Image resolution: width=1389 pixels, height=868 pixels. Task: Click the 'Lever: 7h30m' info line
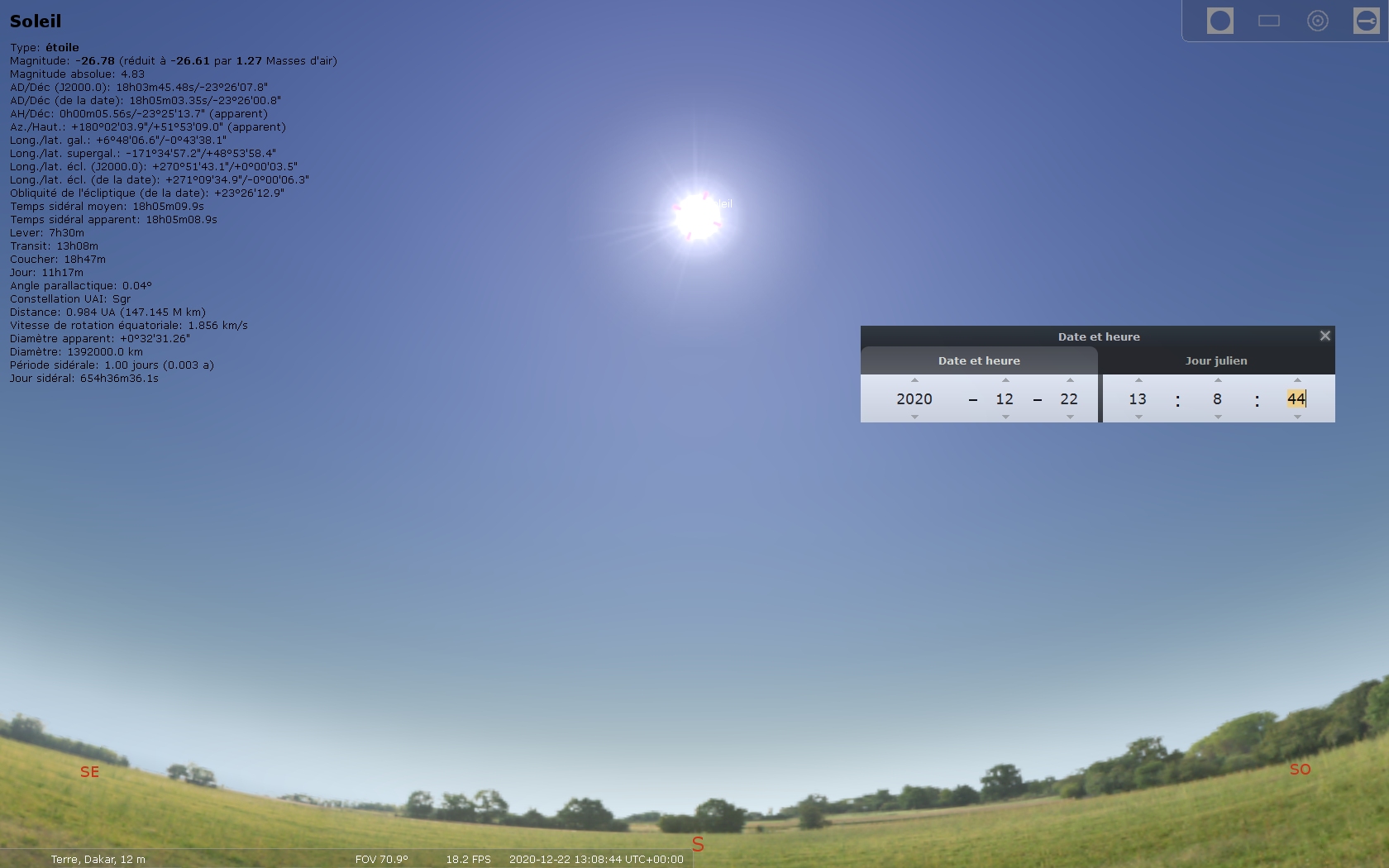tap(47, 232)
